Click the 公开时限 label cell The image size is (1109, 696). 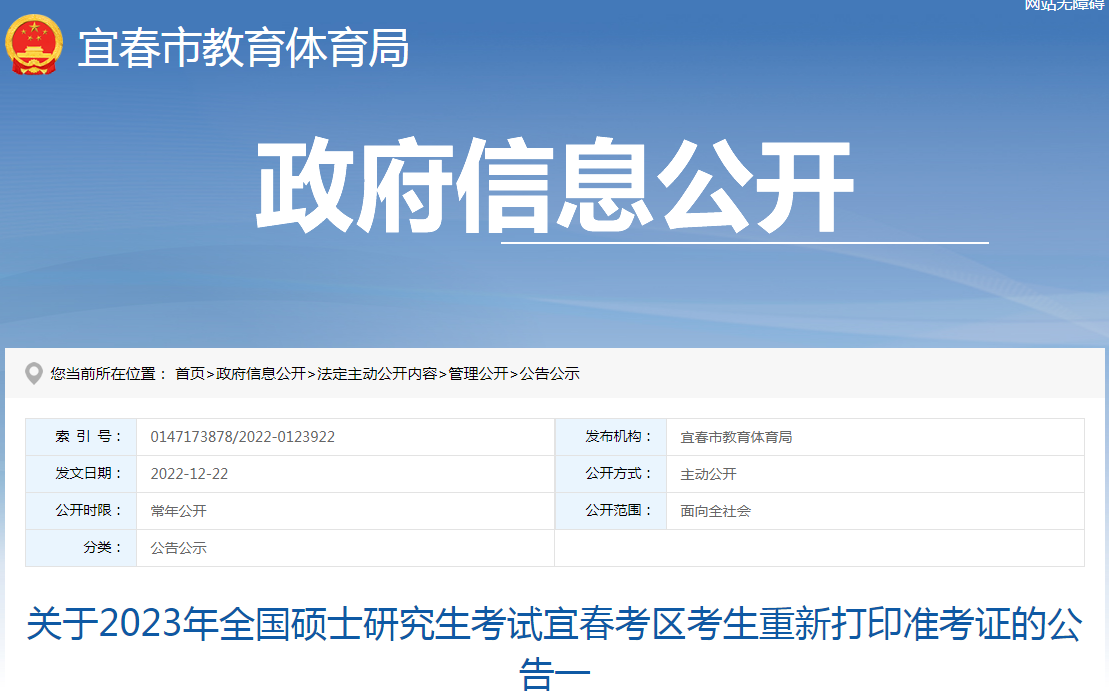(81, 511)
